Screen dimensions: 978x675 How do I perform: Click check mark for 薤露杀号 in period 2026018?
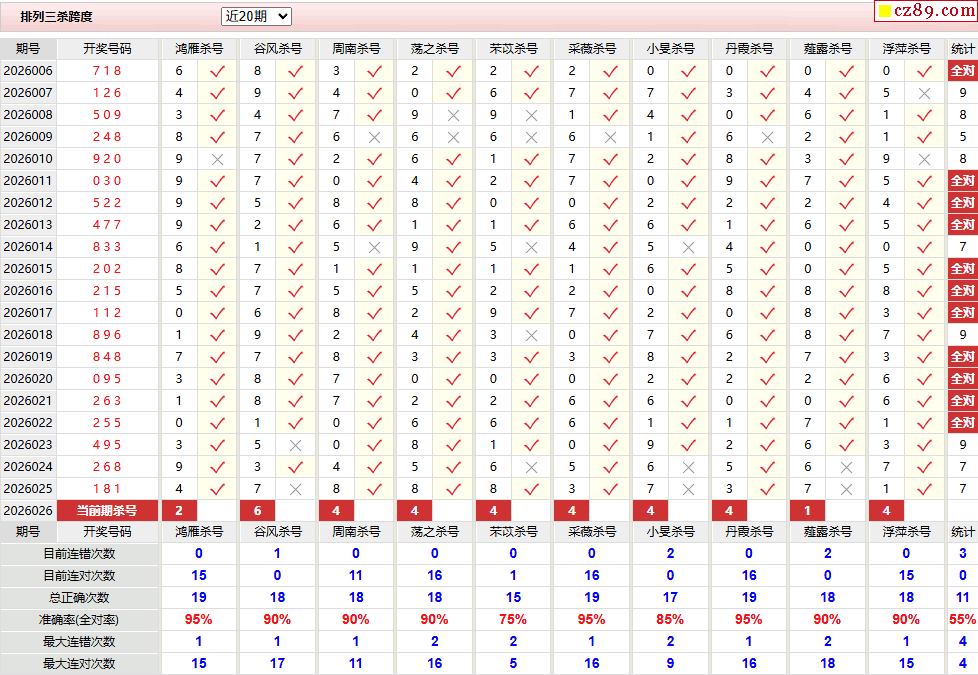(x=846, y=335)
